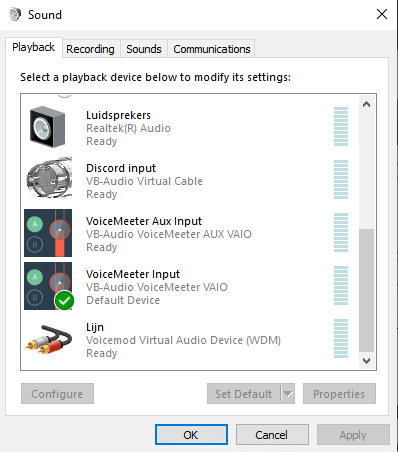Select "VoiceMeeter Aux Input" device name
This screenshot has width=398, height=452.
click(x=144, y=221)
